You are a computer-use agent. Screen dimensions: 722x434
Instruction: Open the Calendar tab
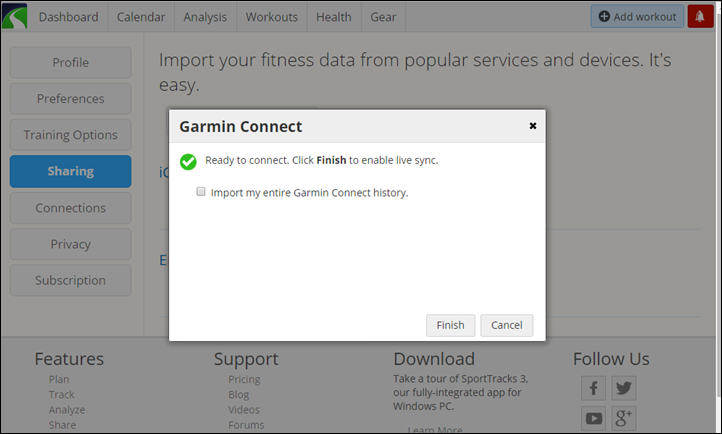click(141, 17)
